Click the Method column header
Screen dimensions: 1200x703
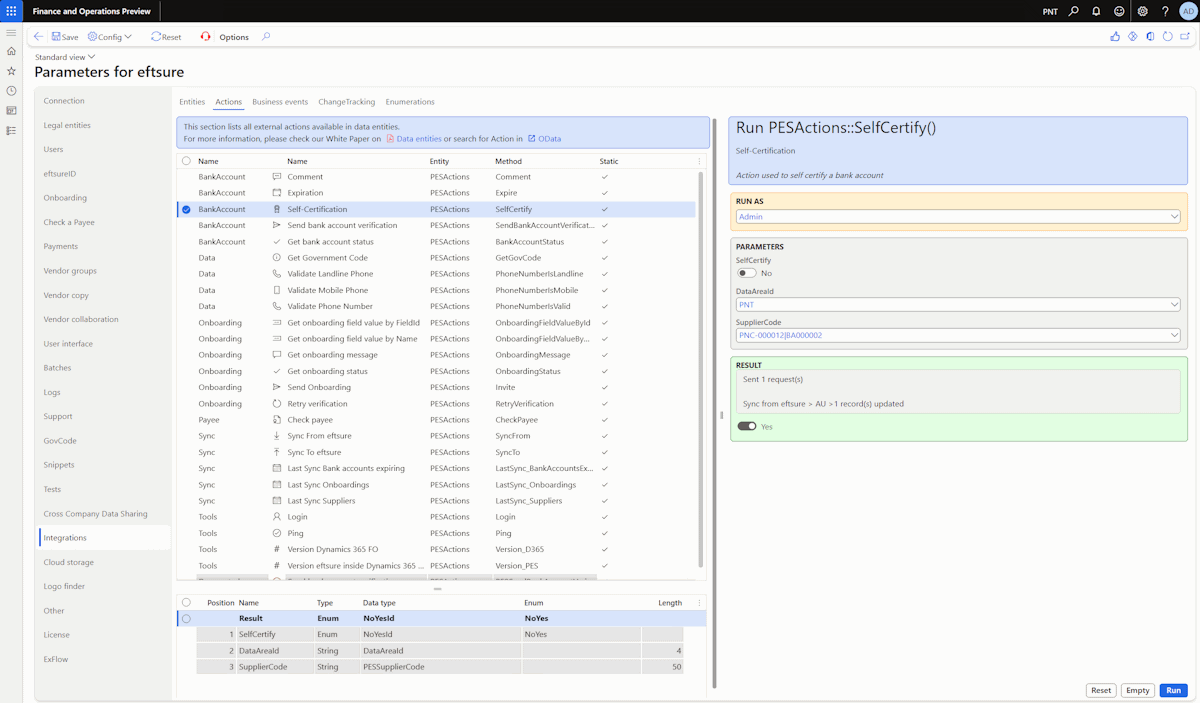[x=508, y=161]
